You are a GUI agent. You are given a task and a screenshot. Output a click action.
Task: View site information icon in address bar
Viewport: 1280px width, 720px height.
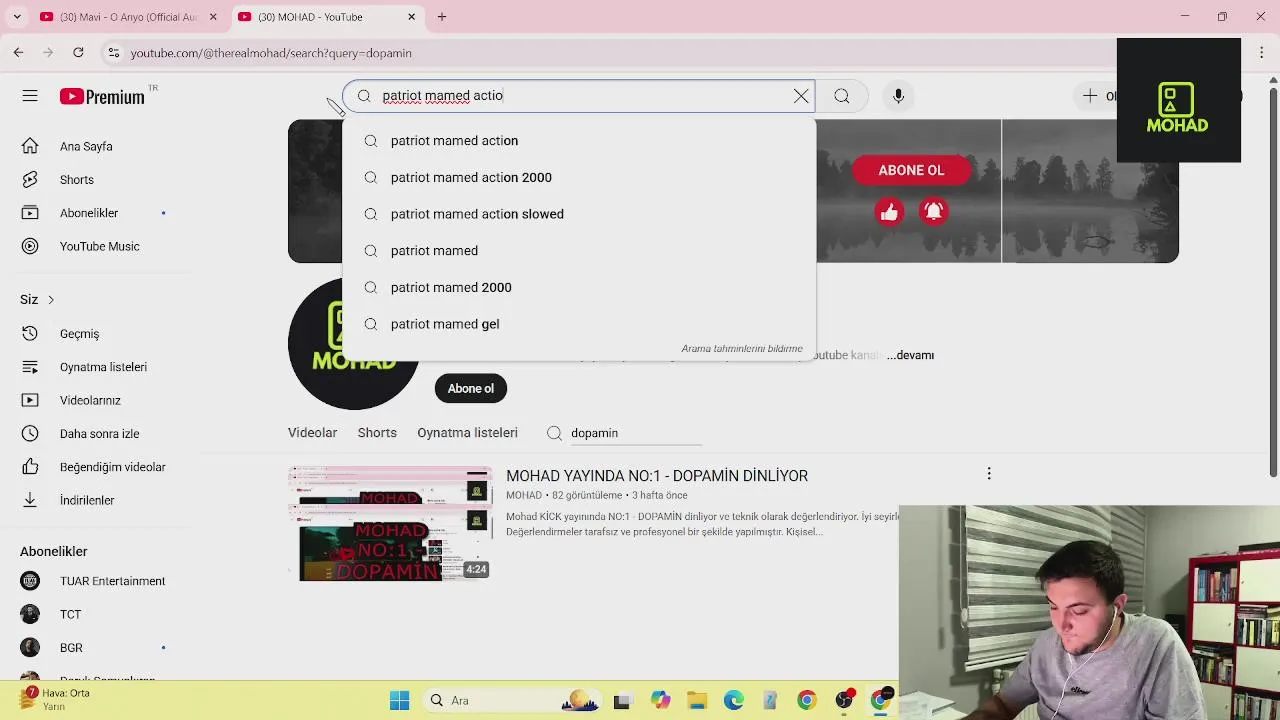click(x=114, y=53)
